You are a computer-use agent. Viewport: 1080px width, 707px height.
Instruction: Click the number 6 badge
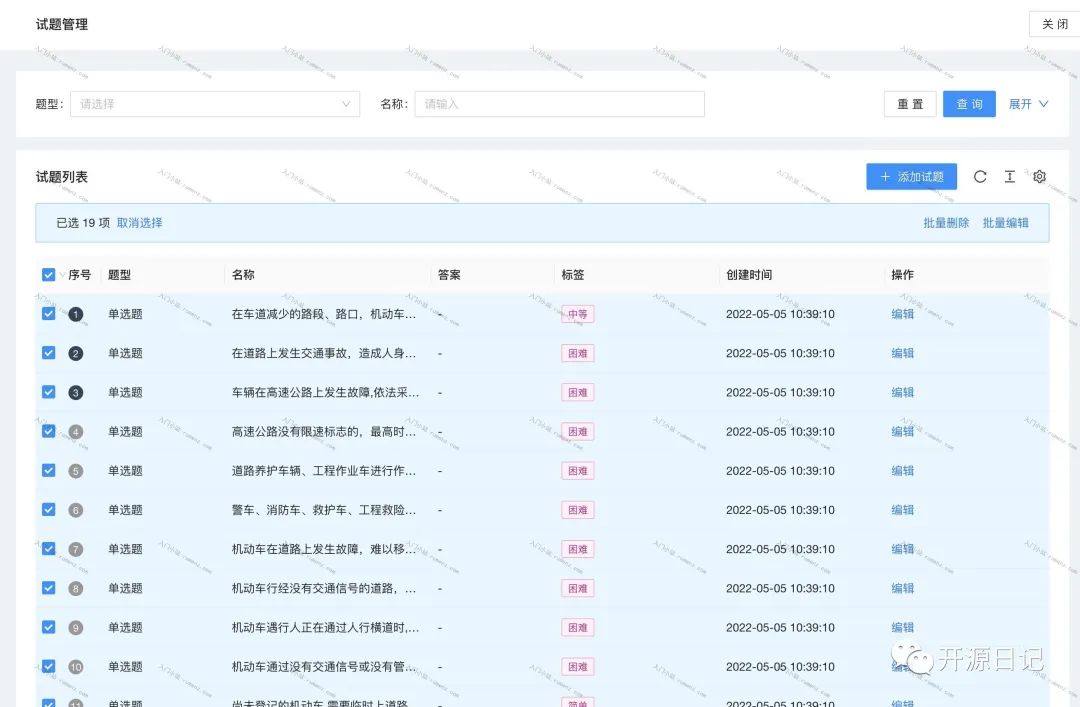[x=76, y=511]
